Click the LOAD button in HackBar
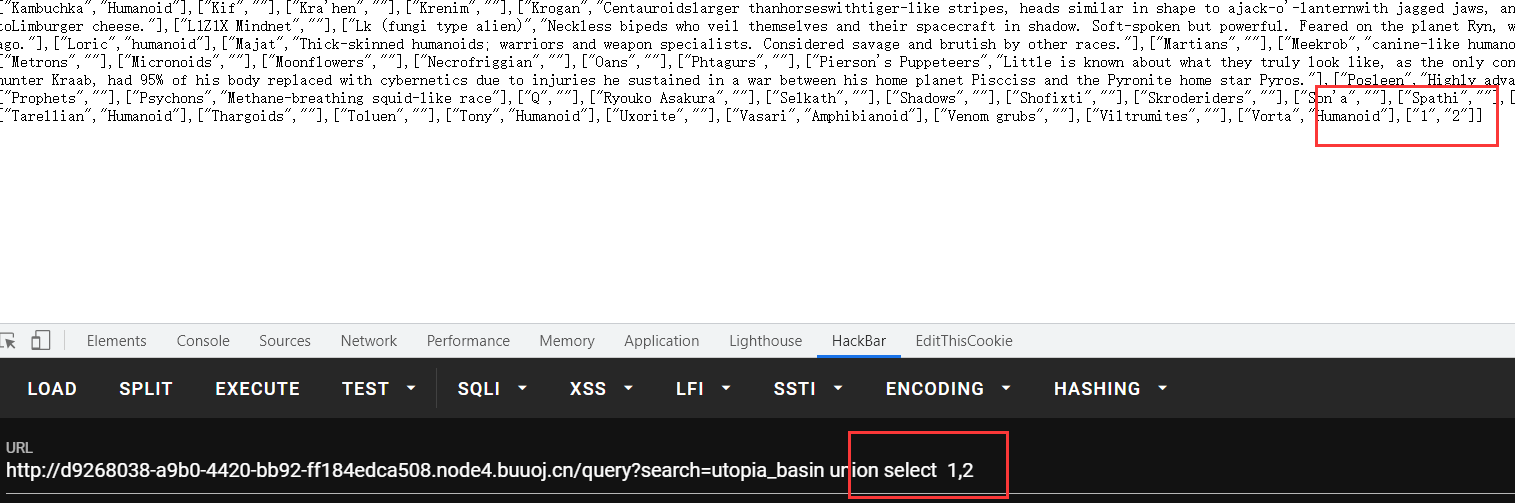This screenshot has height=503, width=1515. click(x=52, y=388)
